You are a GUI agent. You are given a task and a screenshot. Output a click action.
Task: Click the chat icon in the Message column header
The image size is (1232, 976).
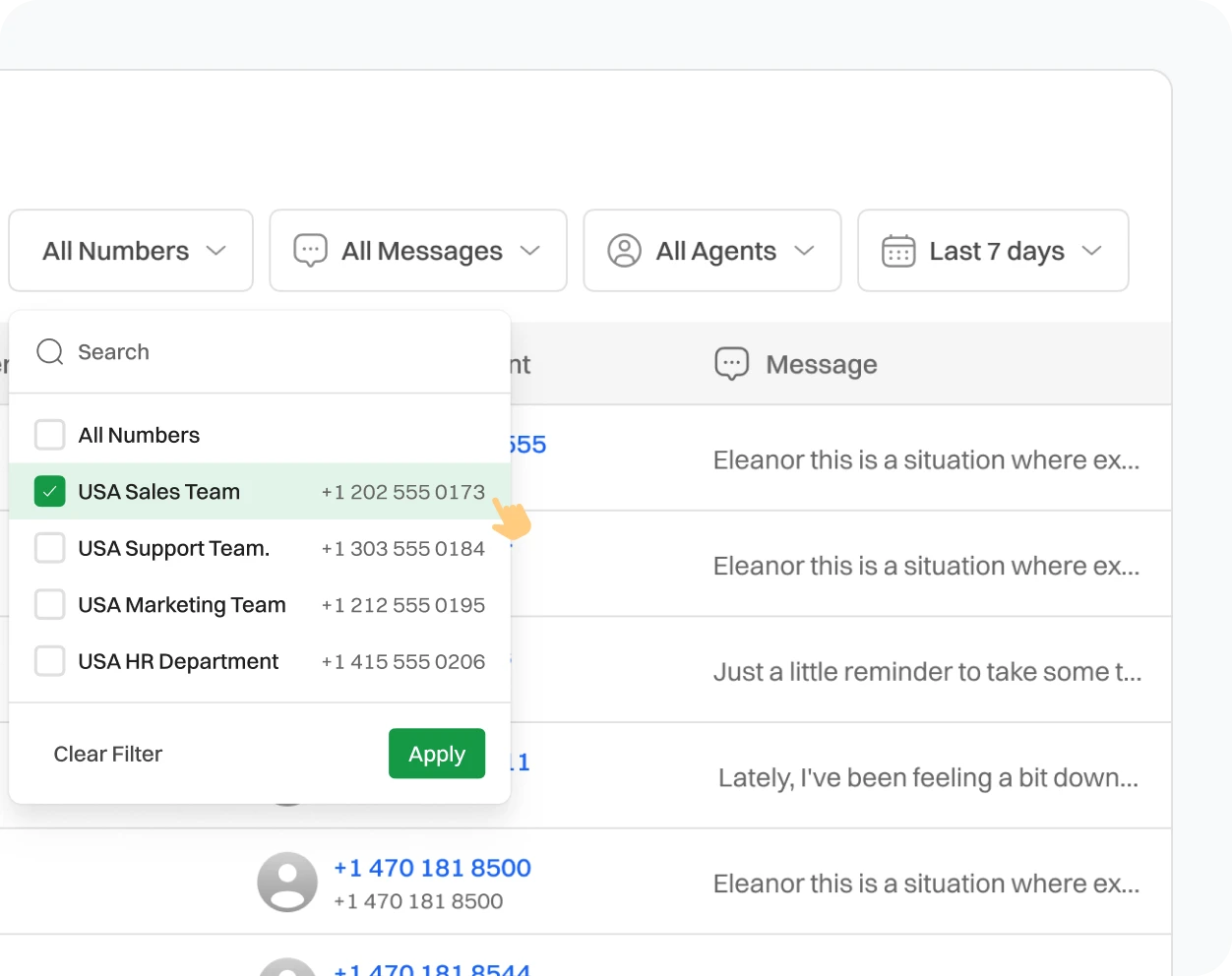[x=730, y=363]
